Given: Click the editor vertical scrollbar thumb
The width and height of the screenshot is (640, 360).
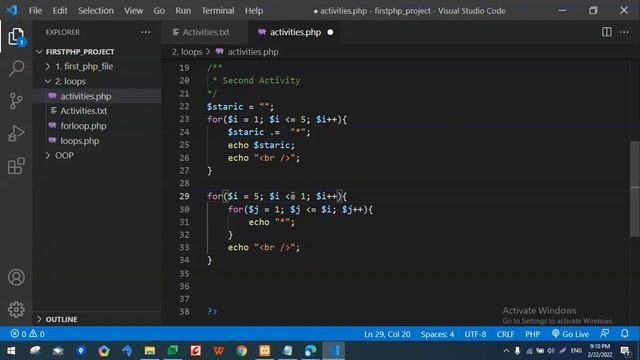Looking at the screenshot, I should (635, 188).
